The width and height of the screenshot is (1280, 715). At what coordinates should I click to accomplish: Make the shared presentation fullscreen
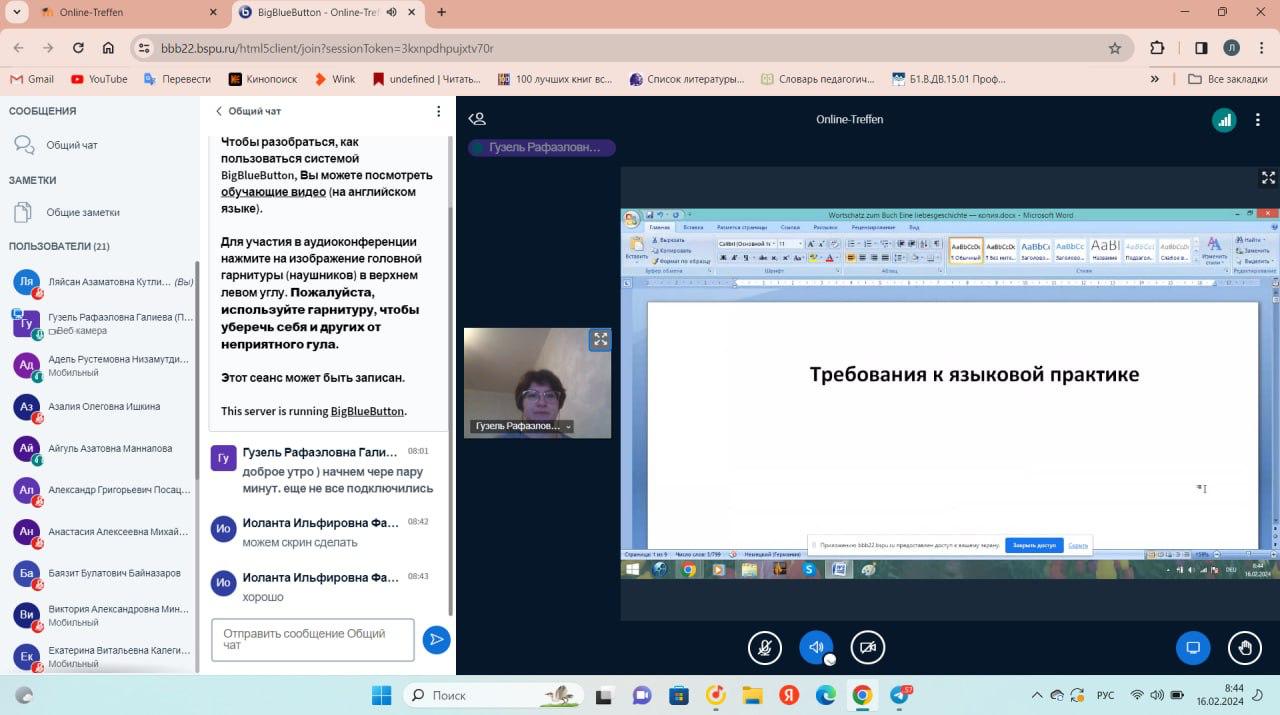(x=1268, y=178)
